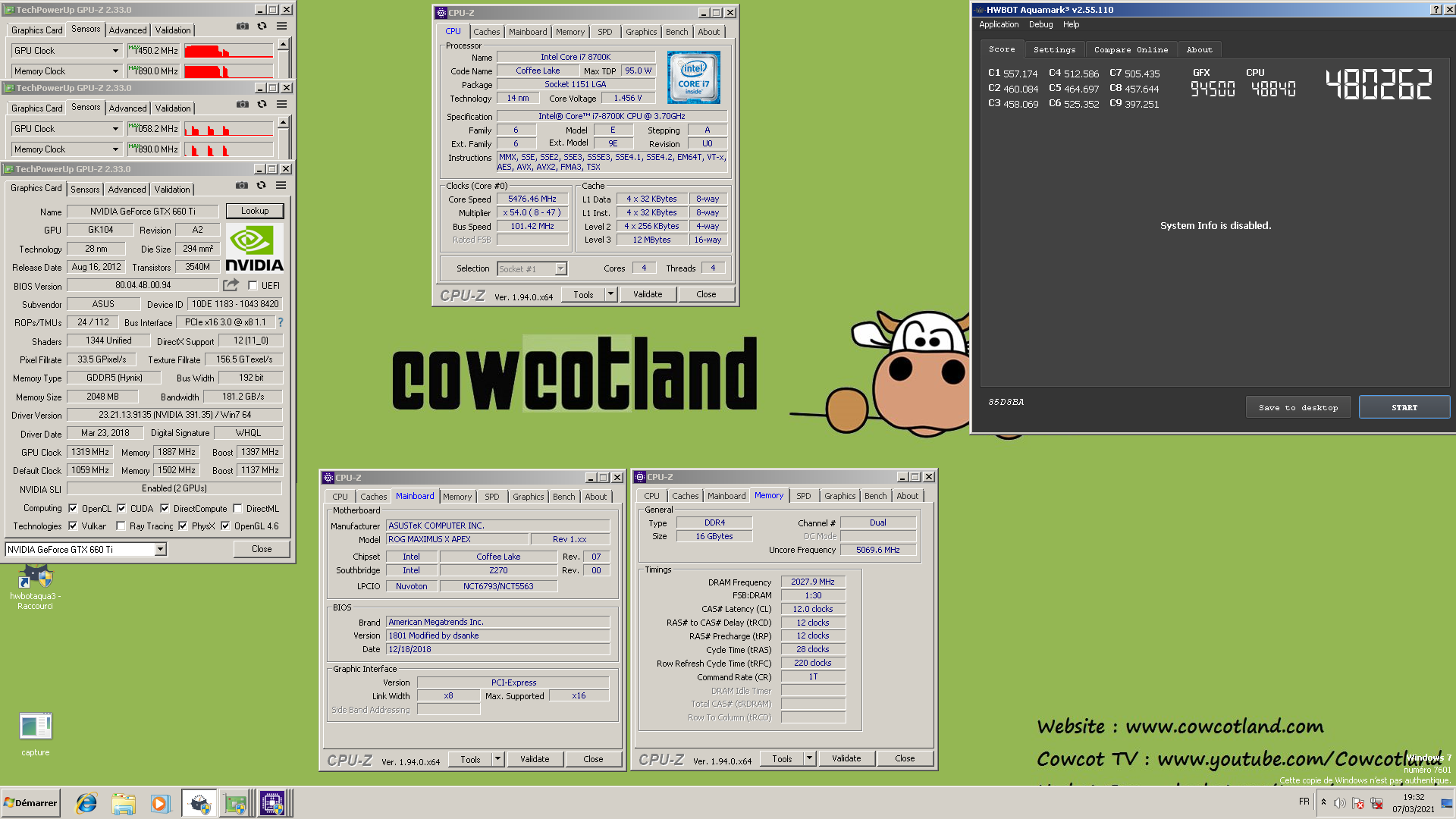Open the Tools dropdown arrow in the CPU-Z Mainboard window

point(497,759)
